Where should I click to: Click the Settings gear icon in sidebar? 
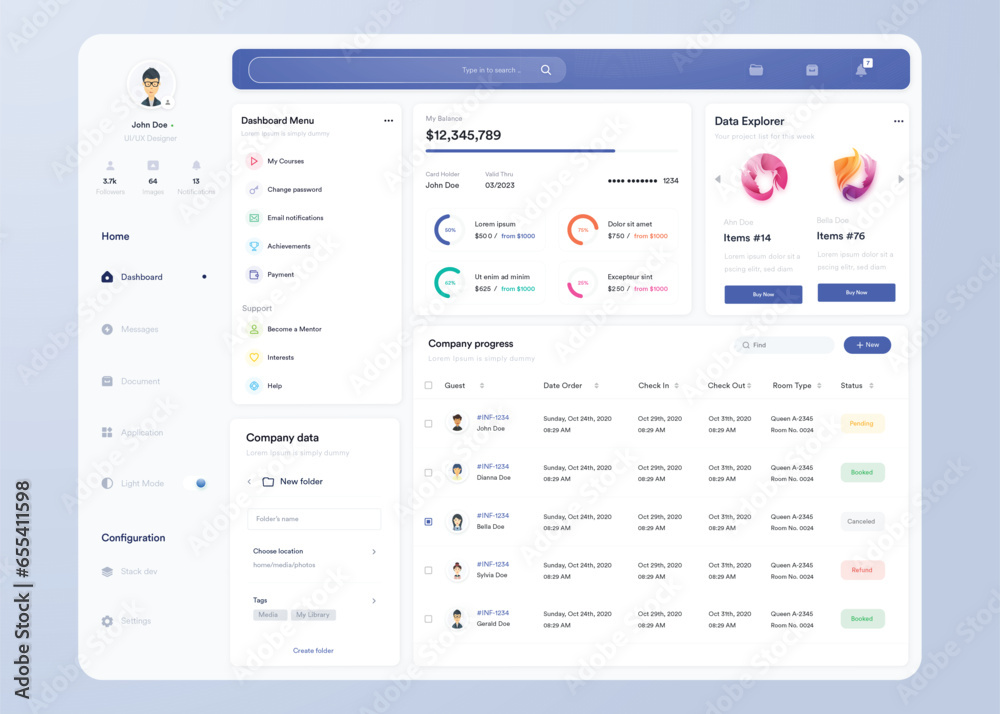pos(107,621)
